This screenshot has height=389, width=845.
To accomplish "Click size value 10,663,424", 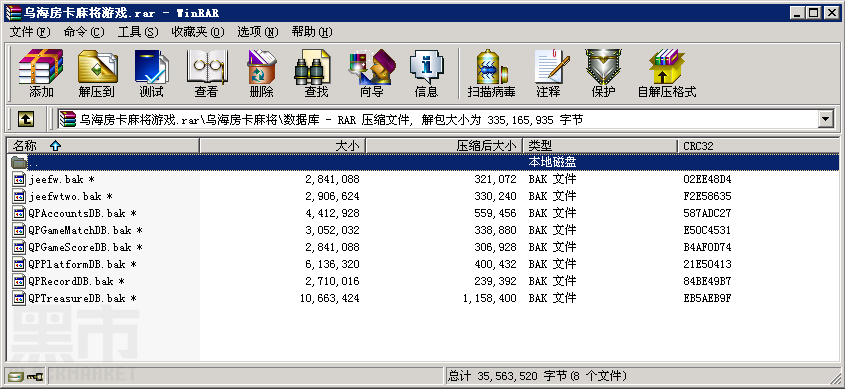I will [330, 298].
